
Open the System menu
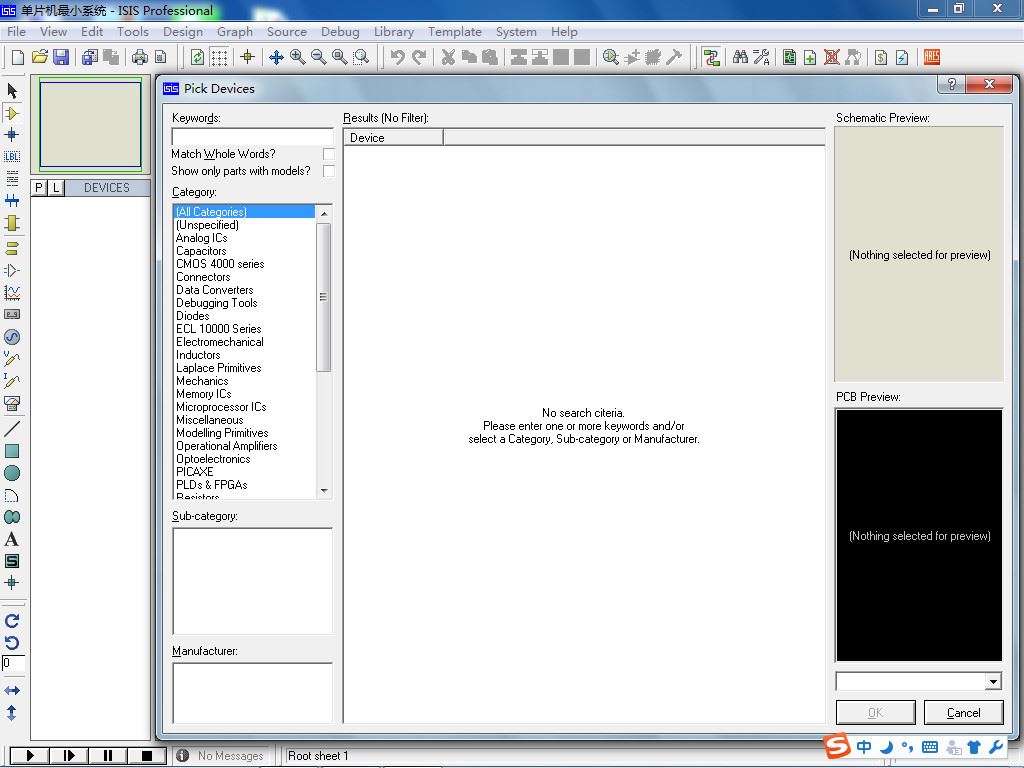click(x=516, y=31)
